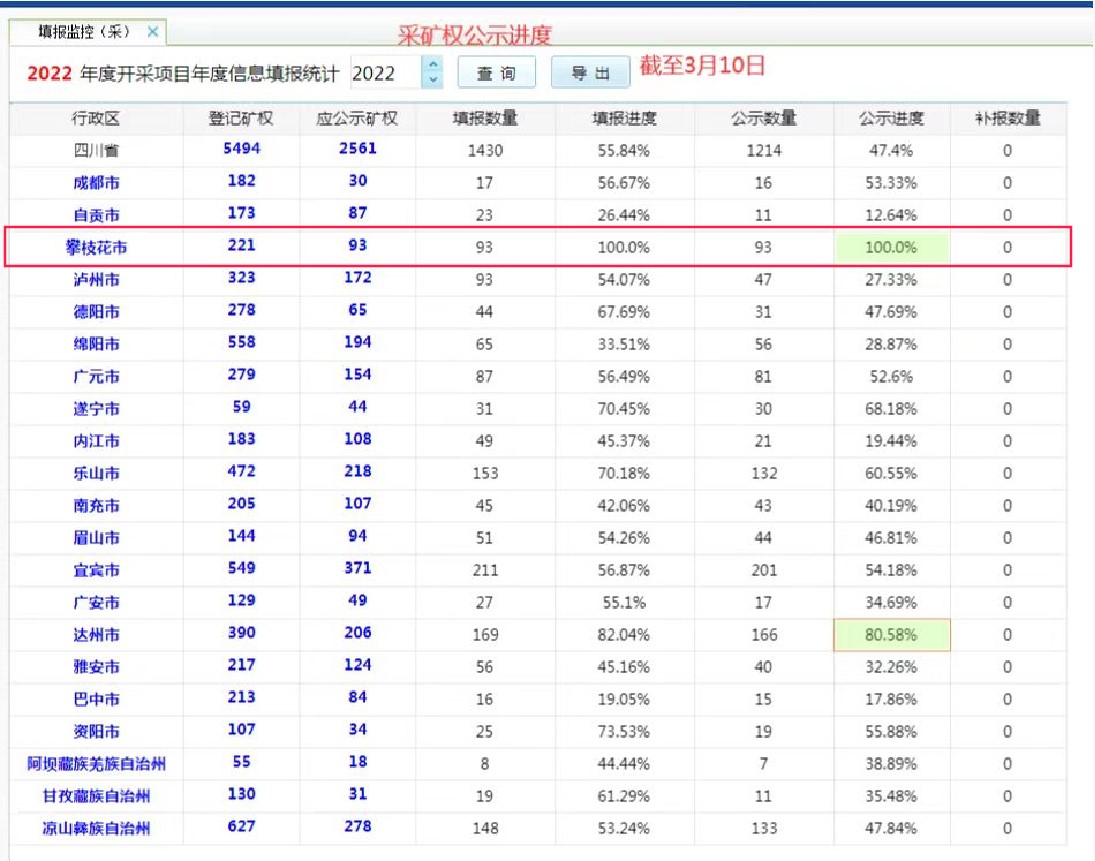Open the 攀枝花市 district link
The height and width of the screenshot is (861, 1095).
96,247
